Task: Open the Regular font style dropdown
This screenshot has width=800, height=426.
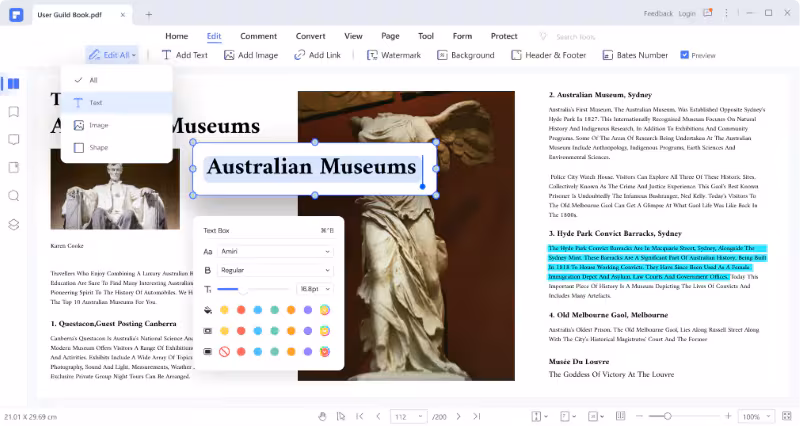Action: tap(276, 270)
